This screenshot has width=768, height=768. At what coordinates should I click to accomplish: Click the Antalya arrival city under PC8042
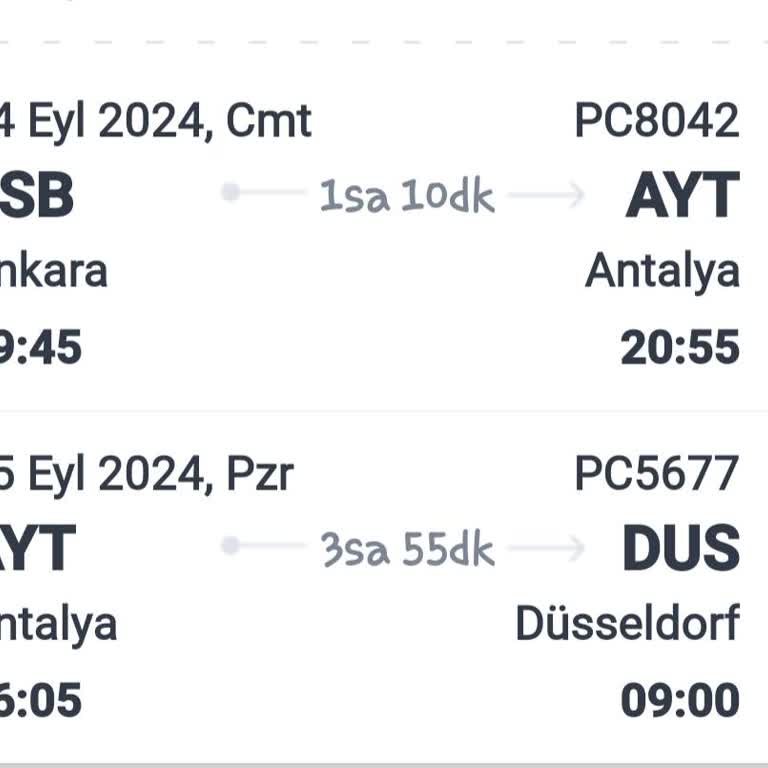(662, 271)
